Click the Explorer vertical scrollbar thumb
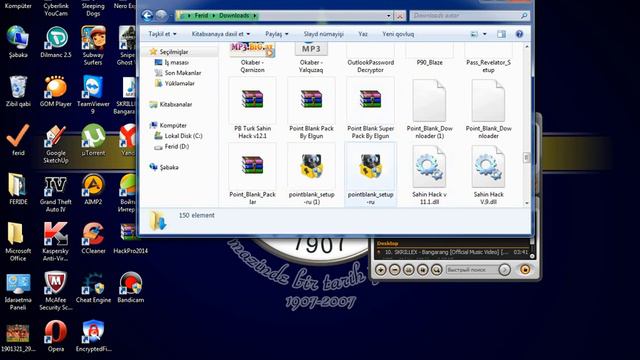This screenshot has height=360, width=640. (x=527, y=158)
